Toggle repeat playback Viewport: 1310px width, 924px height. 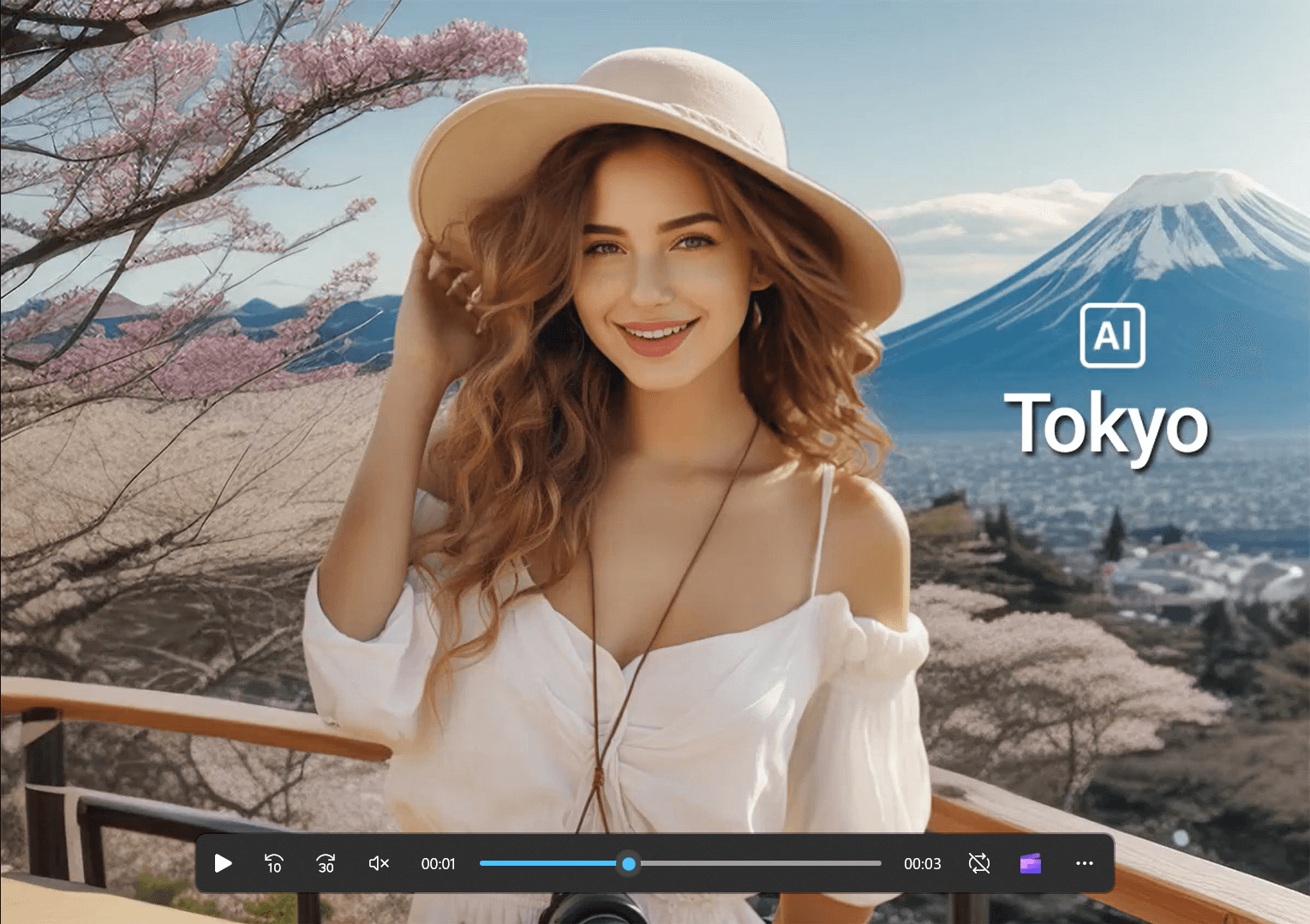(979, 863)
